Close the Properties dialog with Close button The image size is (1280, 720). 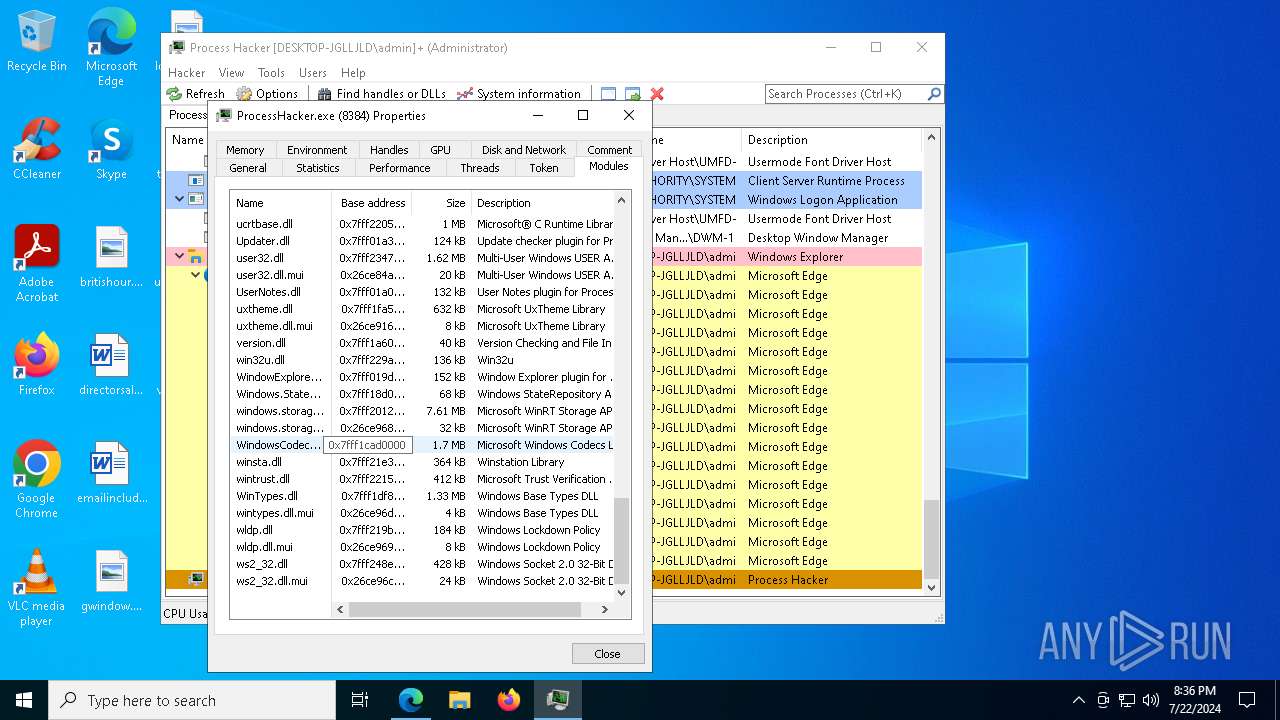coord(607,653)
